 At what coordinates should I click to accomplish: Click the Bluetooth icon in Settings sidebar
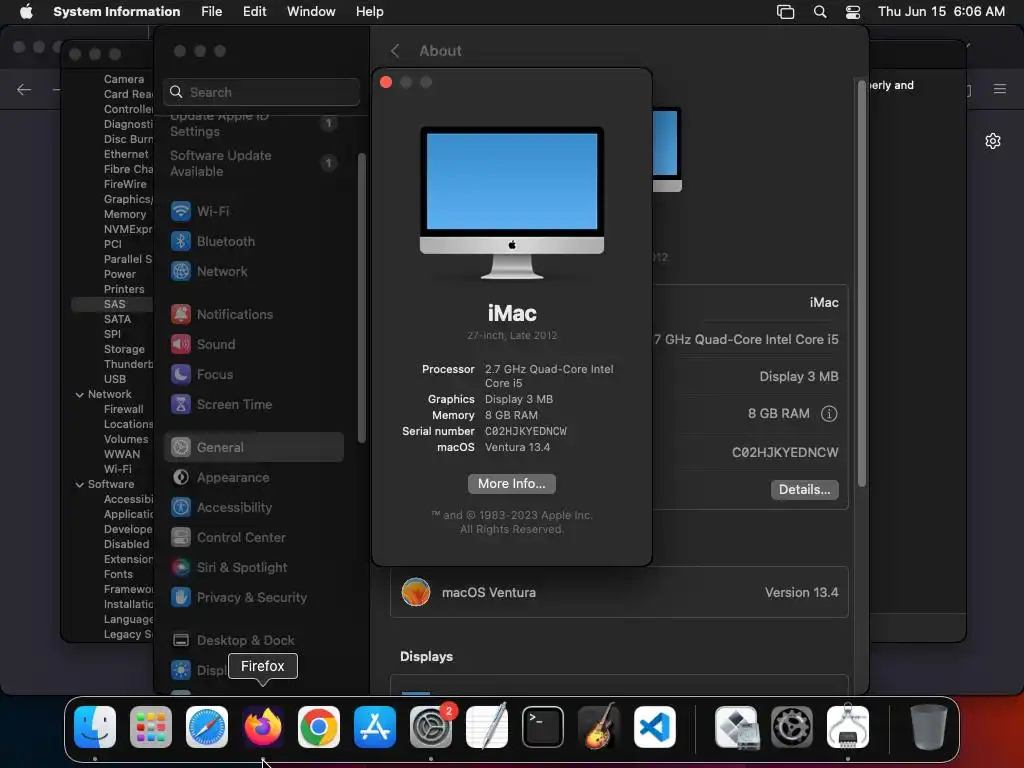click(x=181, y=242)
